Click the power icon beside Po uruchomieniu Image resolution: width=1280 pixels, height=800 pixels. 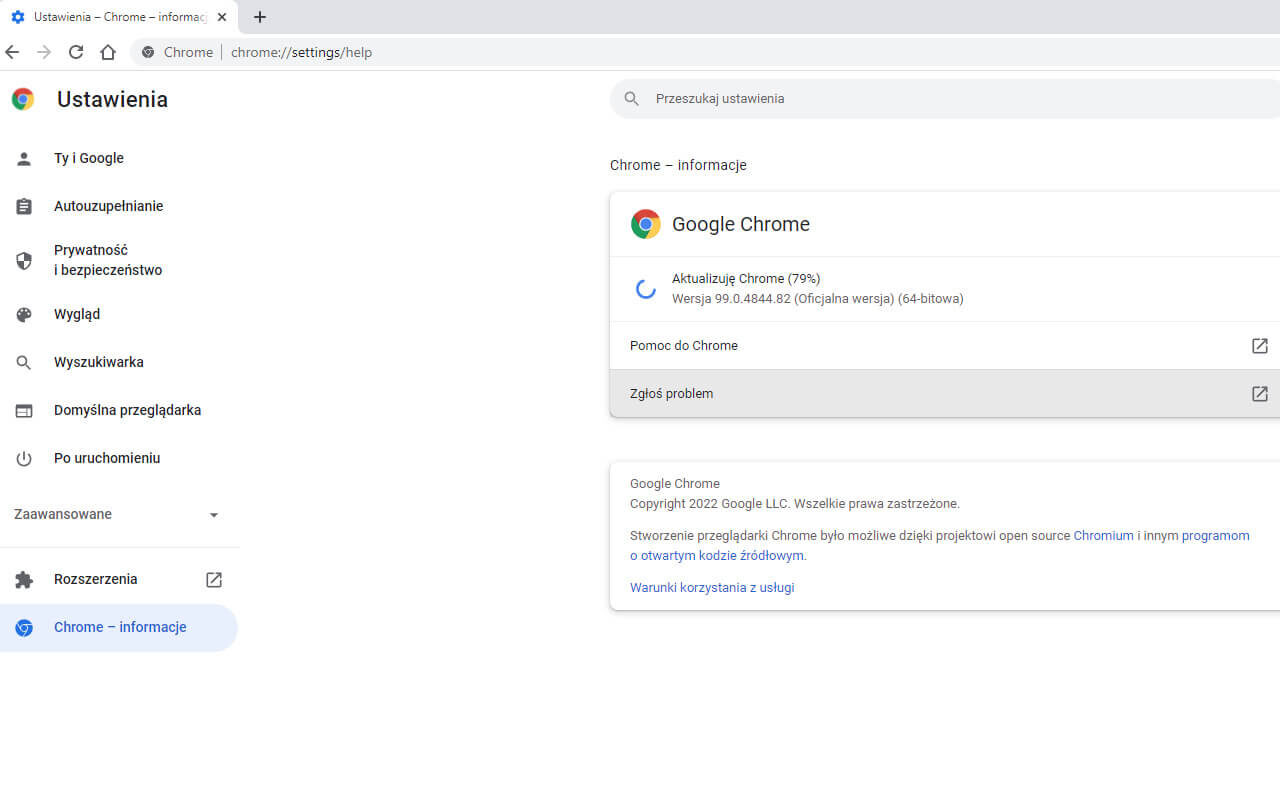click(24, 458)
